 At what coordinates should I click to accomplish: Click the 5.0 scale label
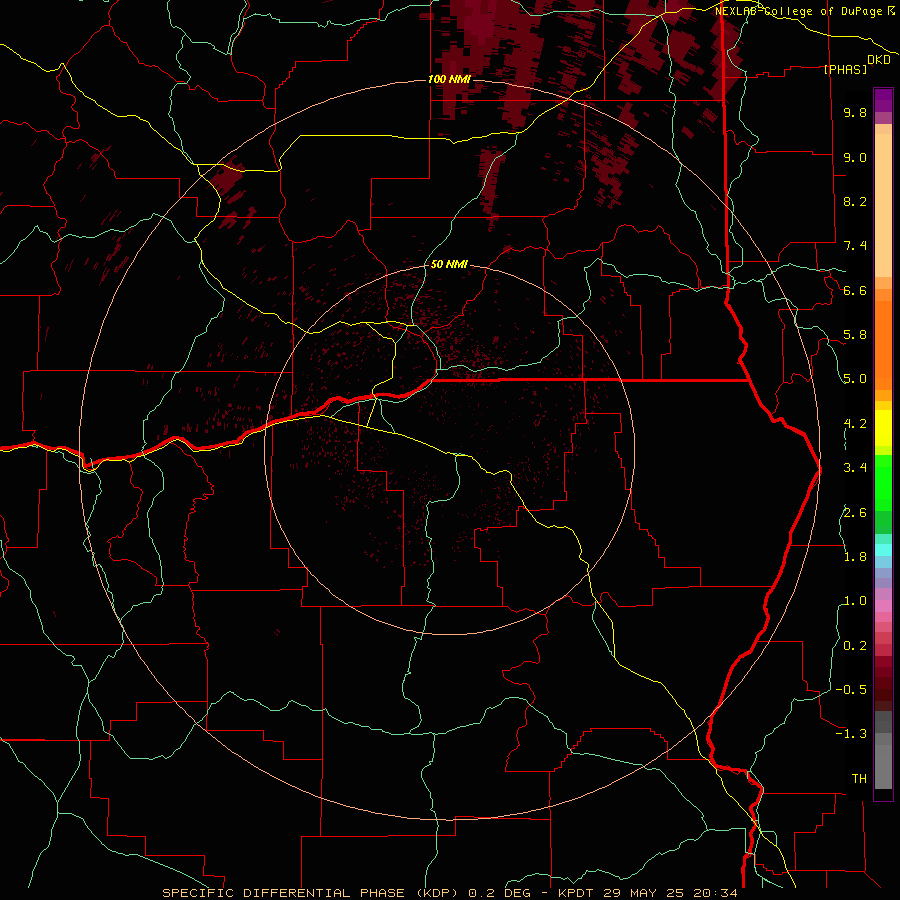click(x=855, y=379)
